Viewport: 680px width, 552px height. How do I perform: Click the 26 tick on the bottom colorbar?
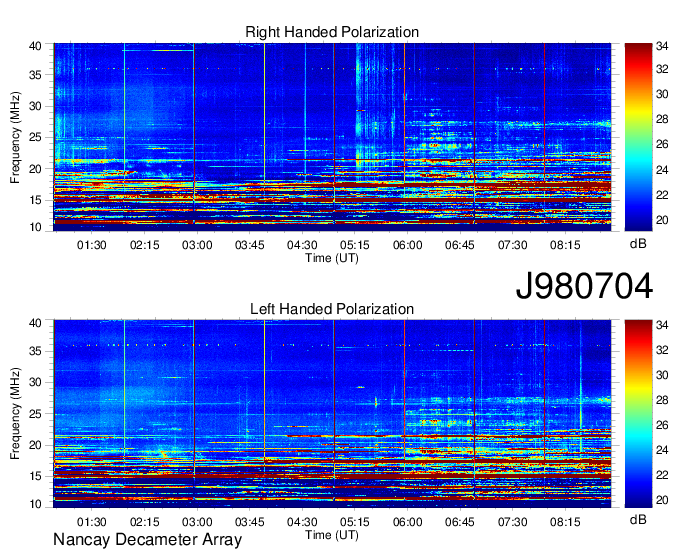click(662, 425)
